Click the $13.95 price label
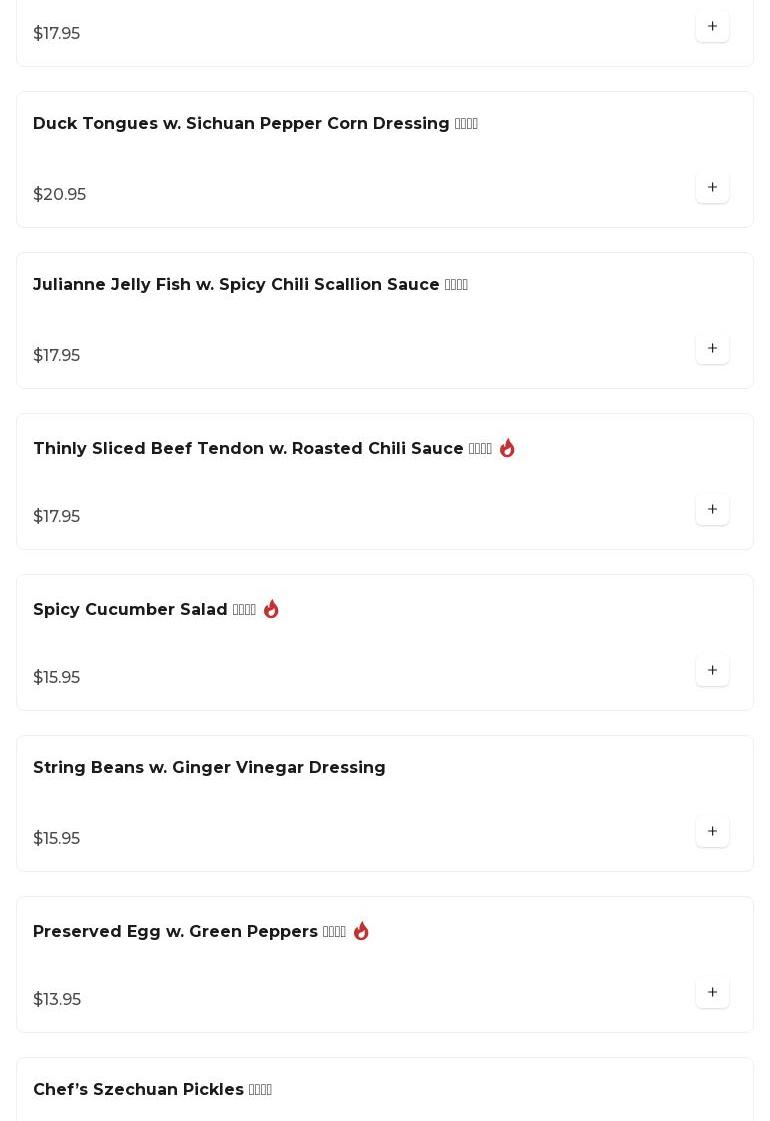This screenshot has height=1121, width=770. pyautogui.click(x=57, y=1000)
